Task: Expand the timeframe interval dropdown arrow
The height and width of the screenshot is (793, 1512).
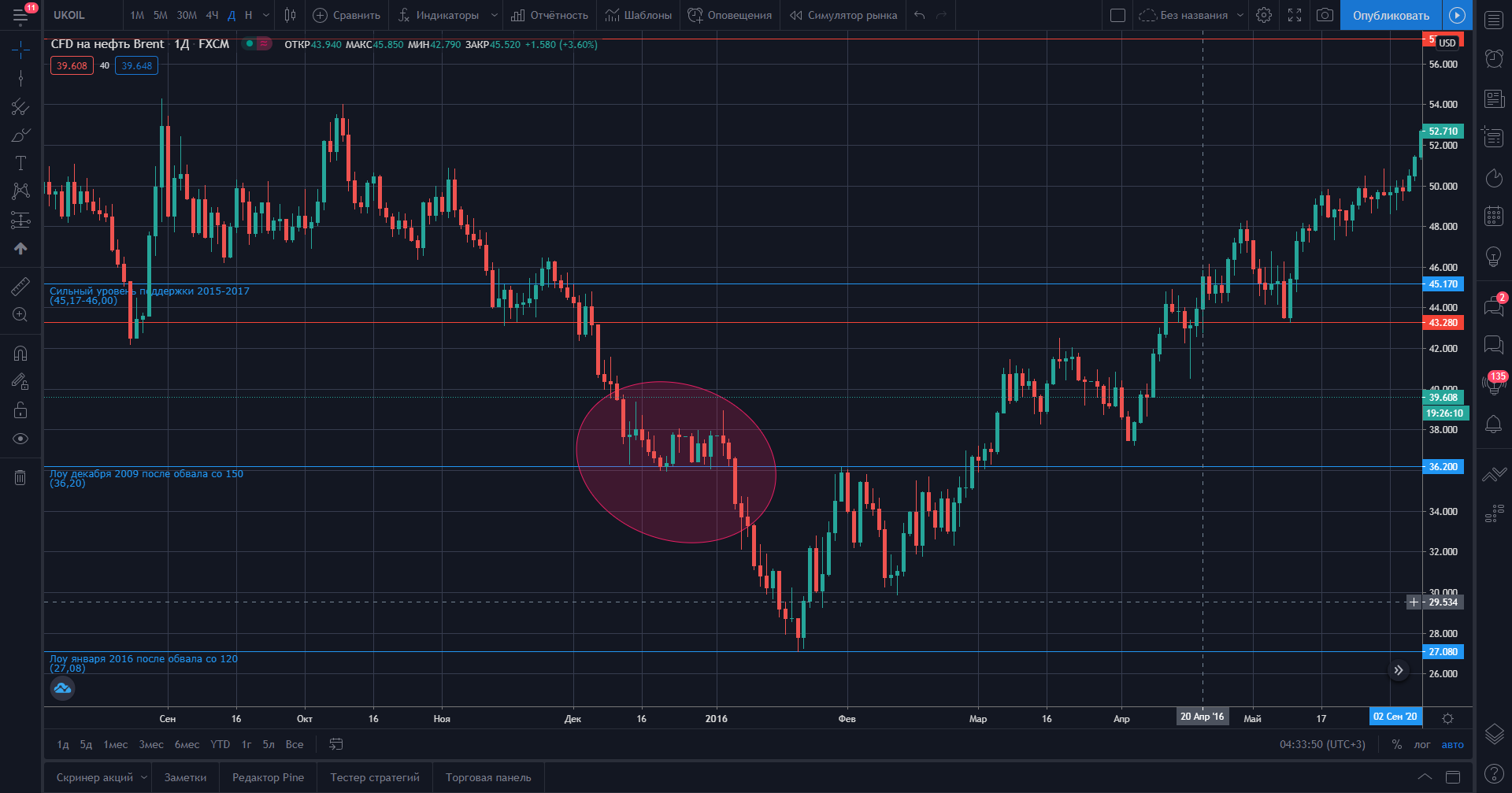Action: point(266,15)
